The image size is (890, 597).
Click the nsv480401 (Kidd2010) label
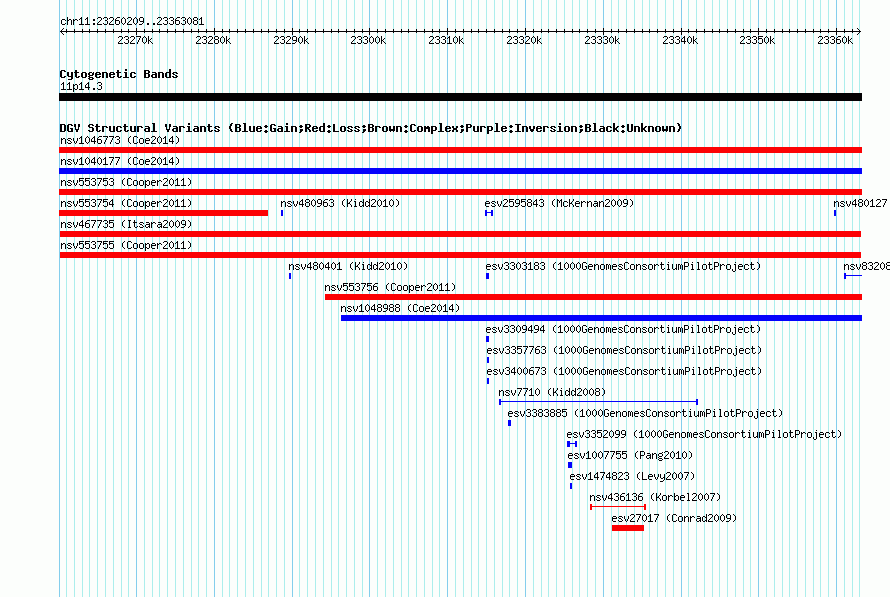(x=348, y=266)
